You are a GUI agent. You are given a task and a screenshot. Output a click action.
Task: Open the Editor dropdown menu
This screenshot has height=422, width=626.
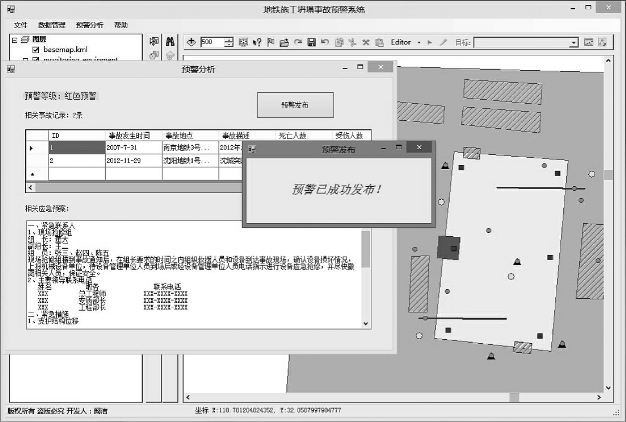404,43
